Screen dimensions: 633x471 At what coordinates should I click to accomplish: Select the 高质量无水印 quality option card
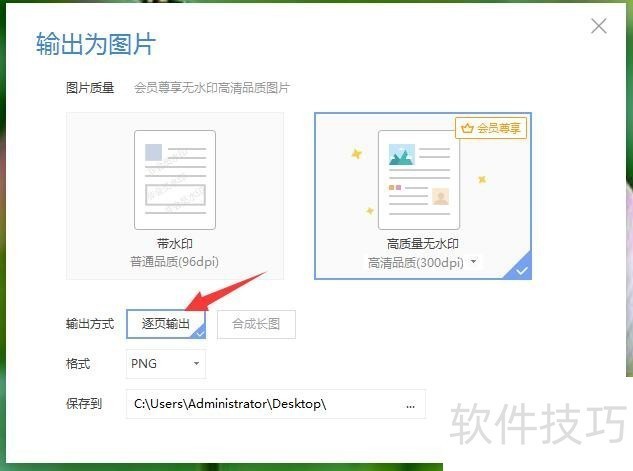point(423,196)
